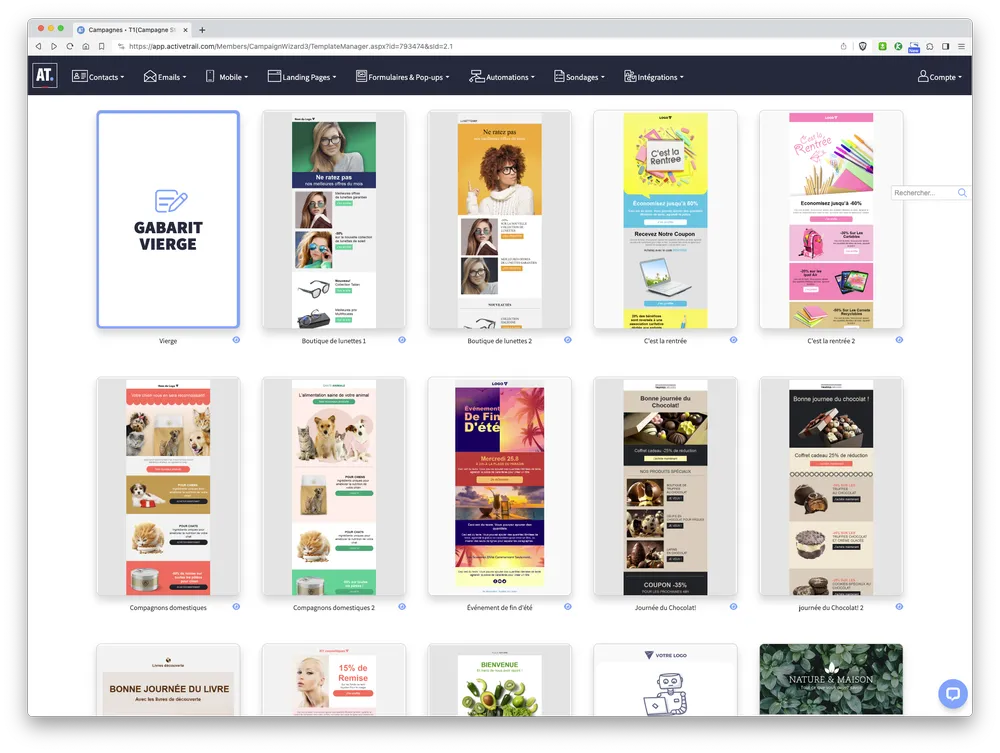Click the ActiveTrail logo

click(x=45, y=76)
